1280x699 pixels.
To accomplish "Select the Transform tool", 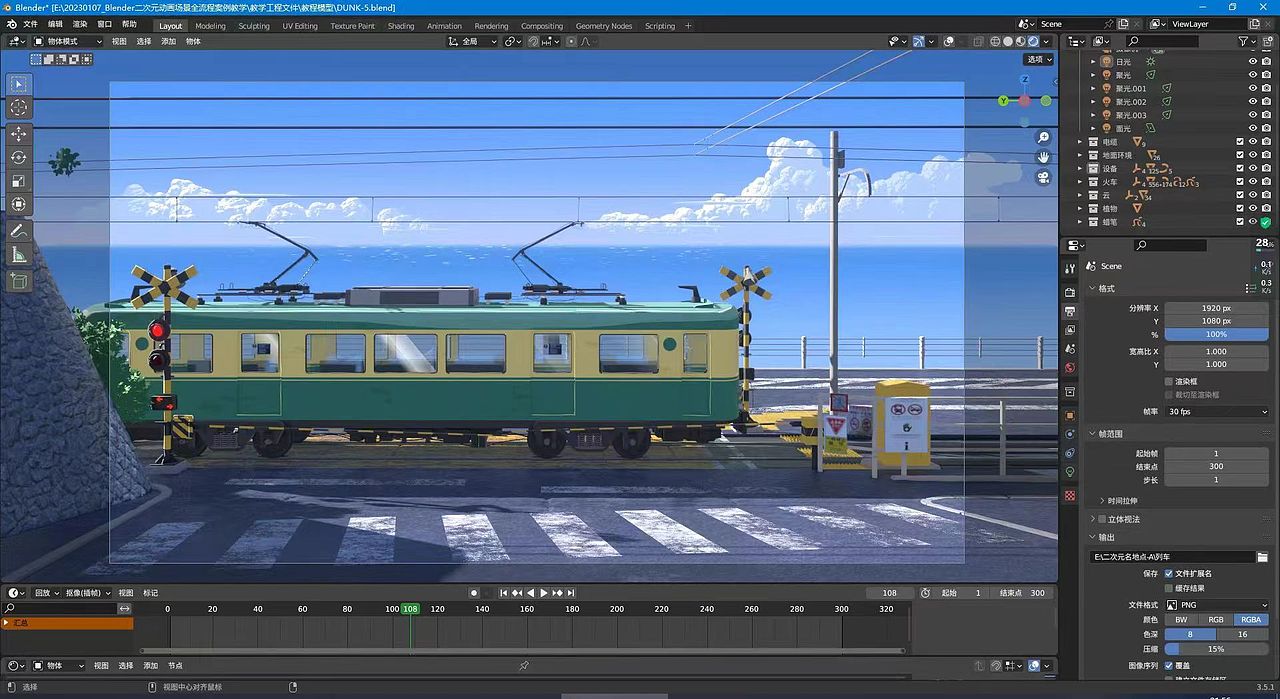I will pyautogui.click(x=19, y=204).
